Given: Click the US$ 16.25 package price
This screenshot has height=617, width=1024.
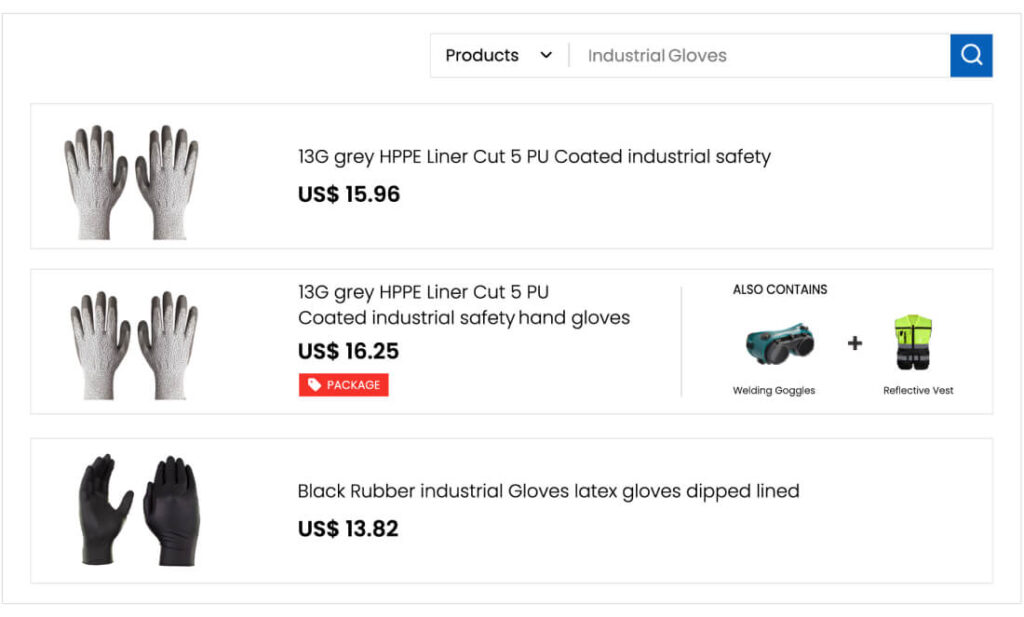Looking at the screenshot, I should 348,351.
